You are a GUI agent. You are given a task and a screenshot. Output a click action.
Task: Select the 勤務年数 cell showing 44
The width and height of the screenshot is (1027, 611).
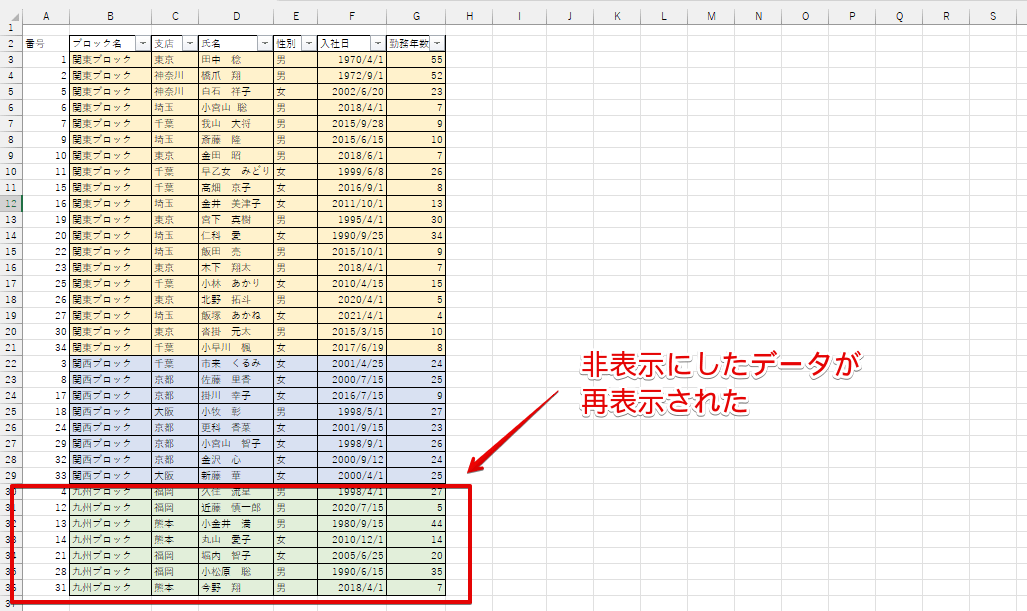point(416,523)
